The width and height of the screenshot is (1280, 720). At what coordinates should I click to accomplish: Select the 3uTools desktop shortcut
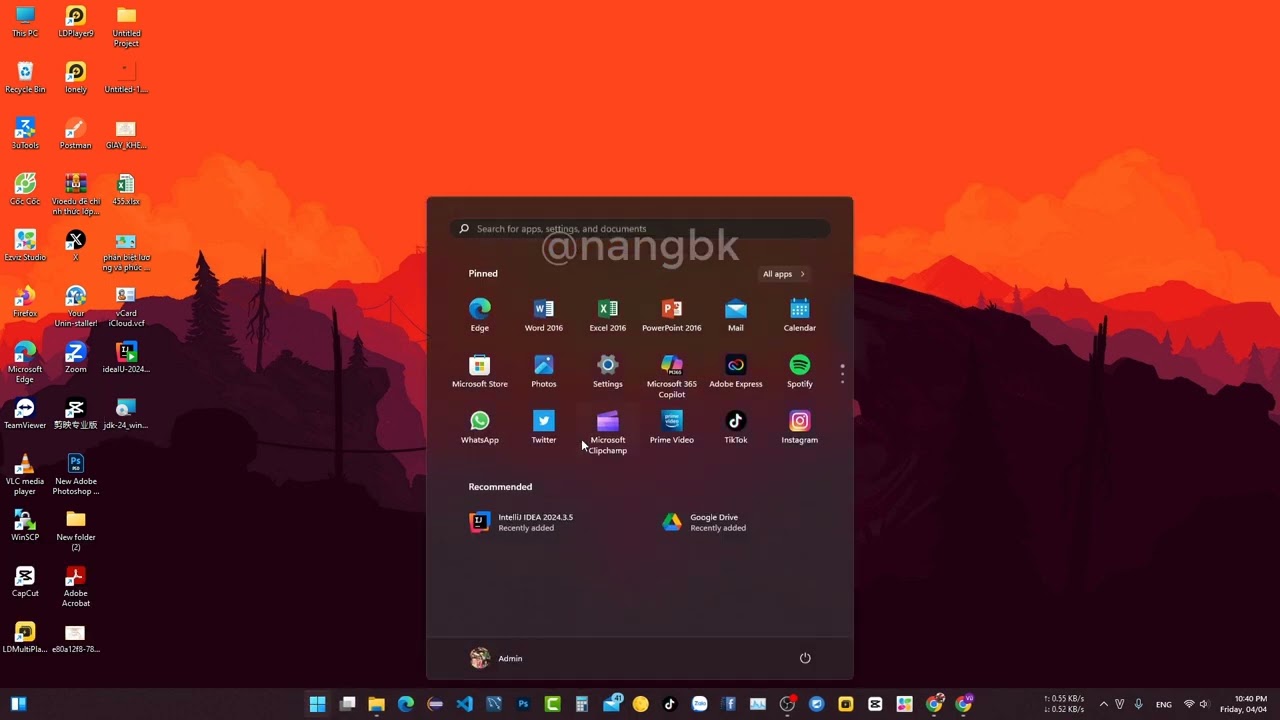click(25, 134)
